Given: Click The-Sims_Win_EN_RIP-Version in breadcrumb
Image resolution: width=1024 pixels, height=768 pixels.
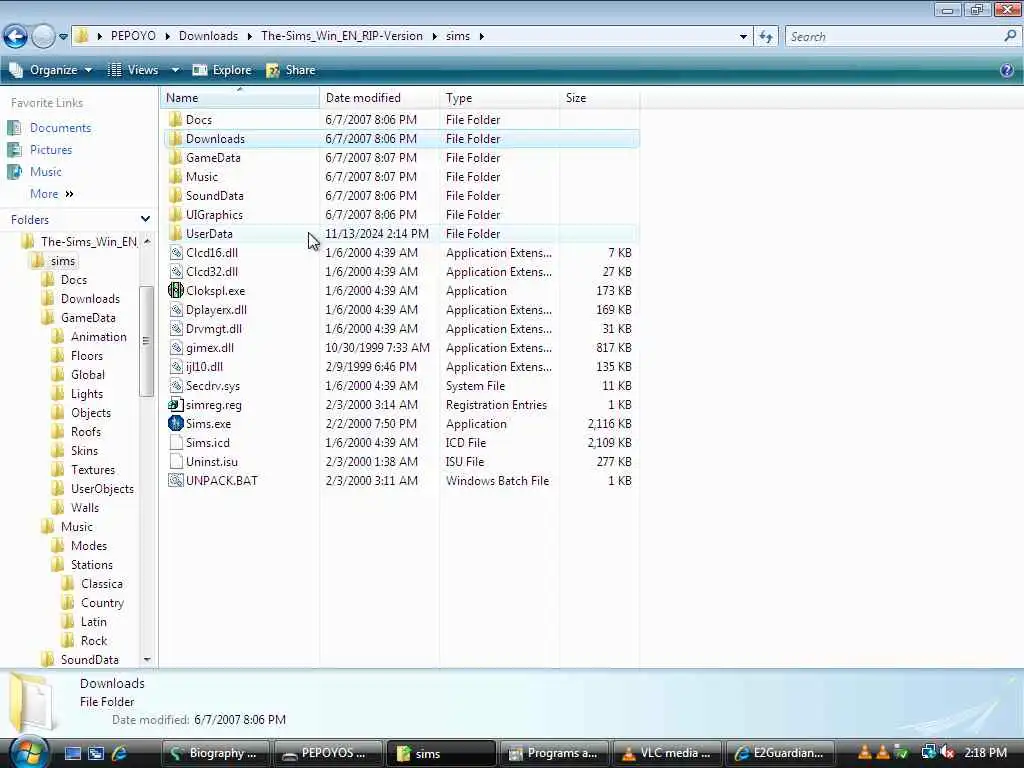Looking at the screenshot, I should 342,36.
